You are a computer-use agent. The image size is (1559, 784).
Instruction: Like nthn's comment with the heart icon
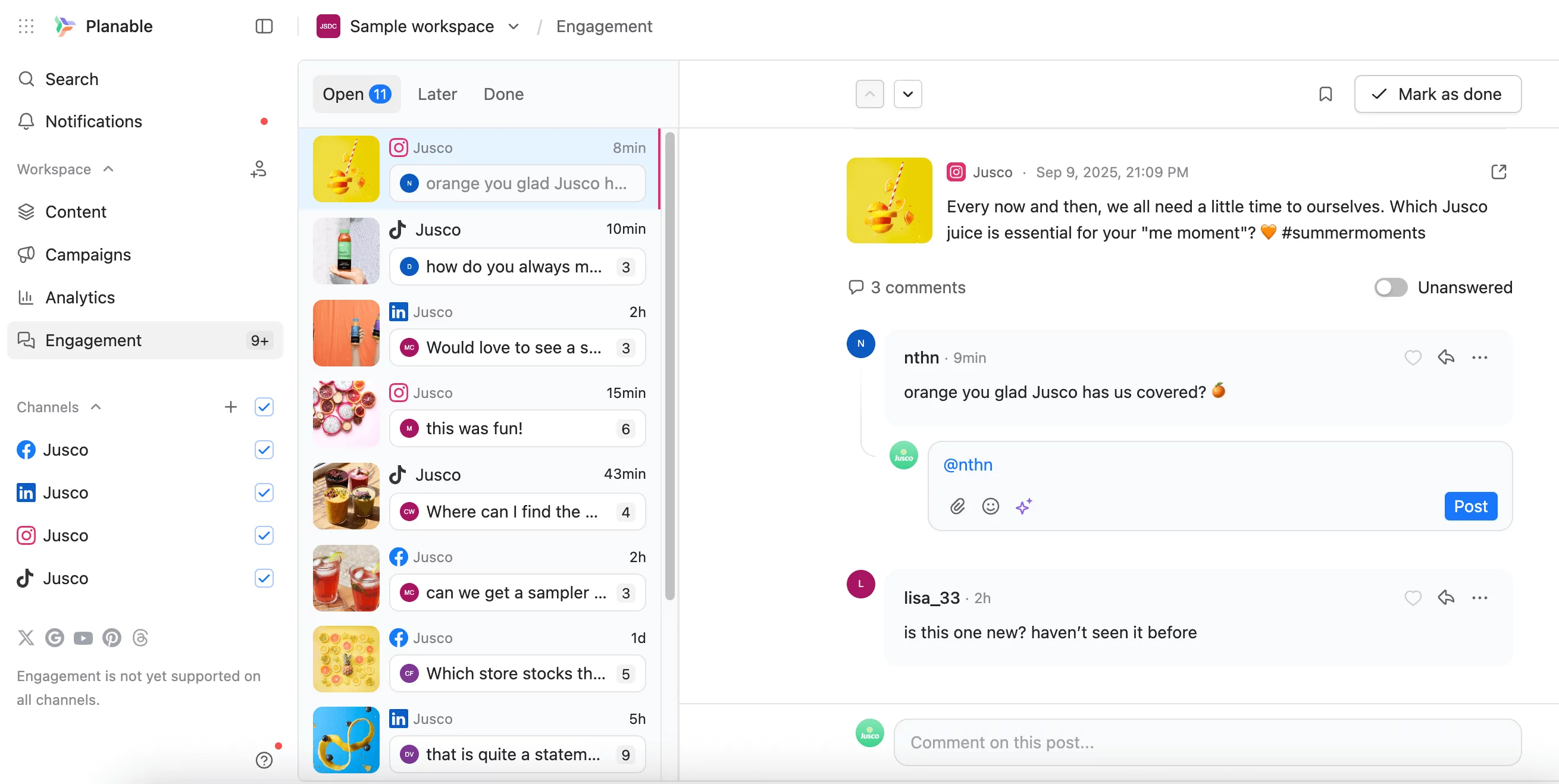[1413, 357]
